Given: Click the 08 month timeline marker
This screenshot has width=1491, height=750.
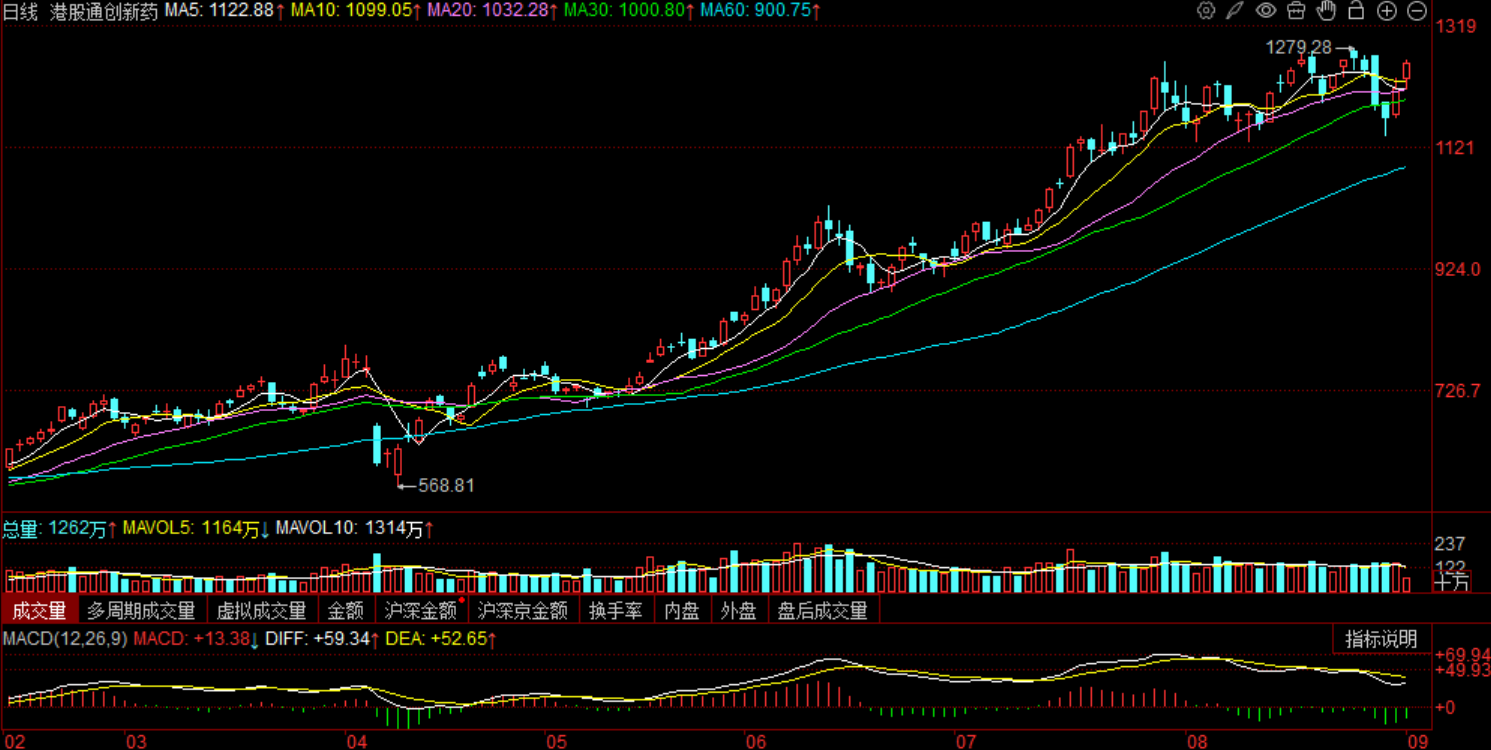Looking at the screenshot, I should point(1197,741).
